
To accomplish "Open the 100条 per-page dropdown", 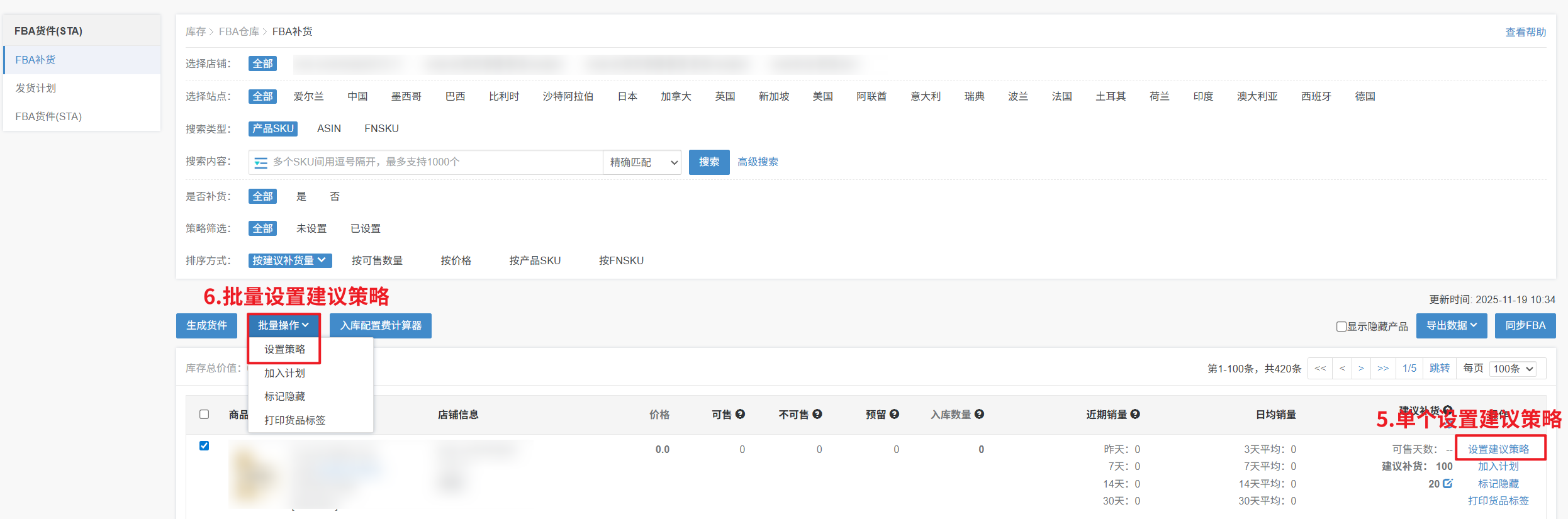I will coord(1513,369).
